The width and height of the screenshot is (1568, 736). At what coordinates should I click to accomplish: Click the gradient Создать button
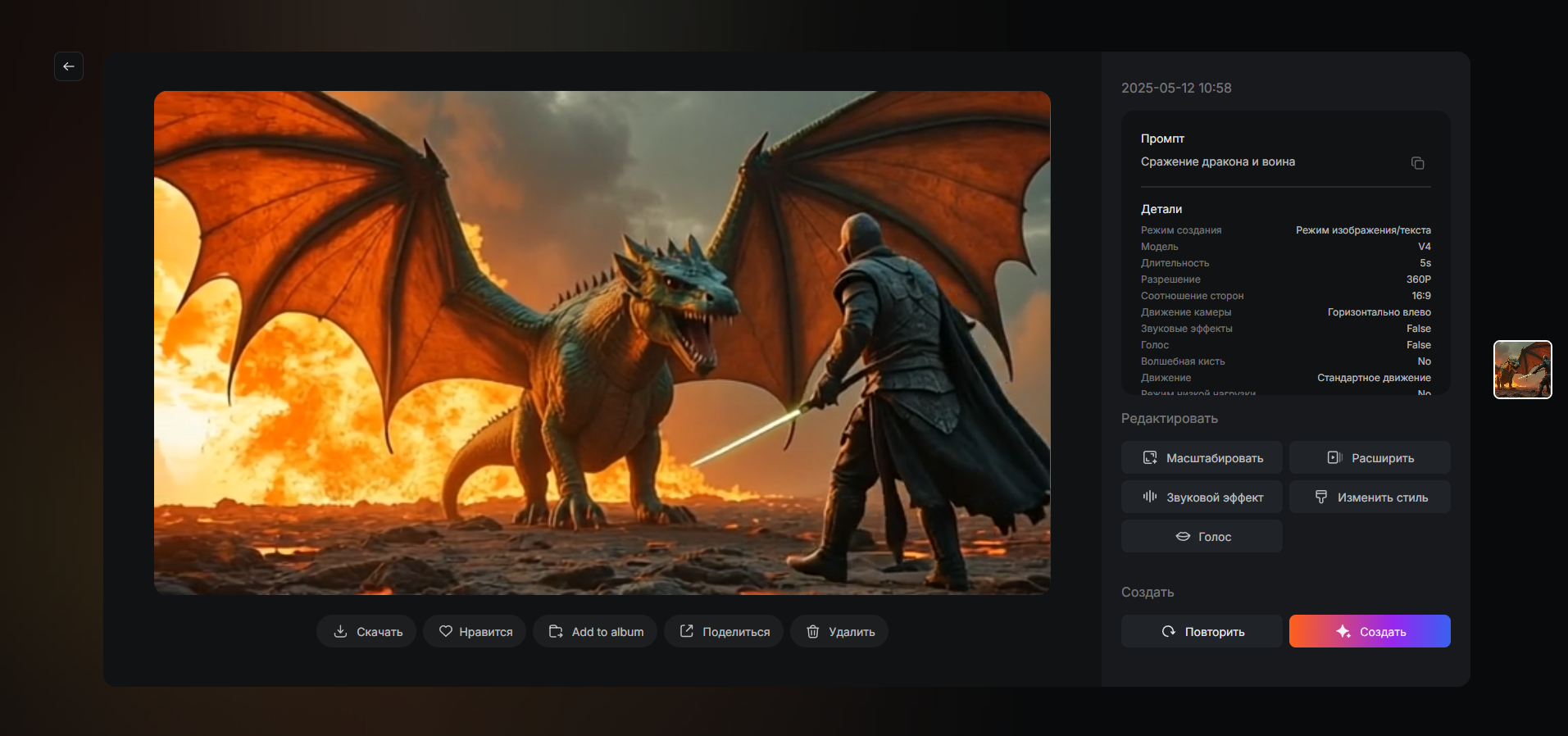click(x=1370, y=631)
